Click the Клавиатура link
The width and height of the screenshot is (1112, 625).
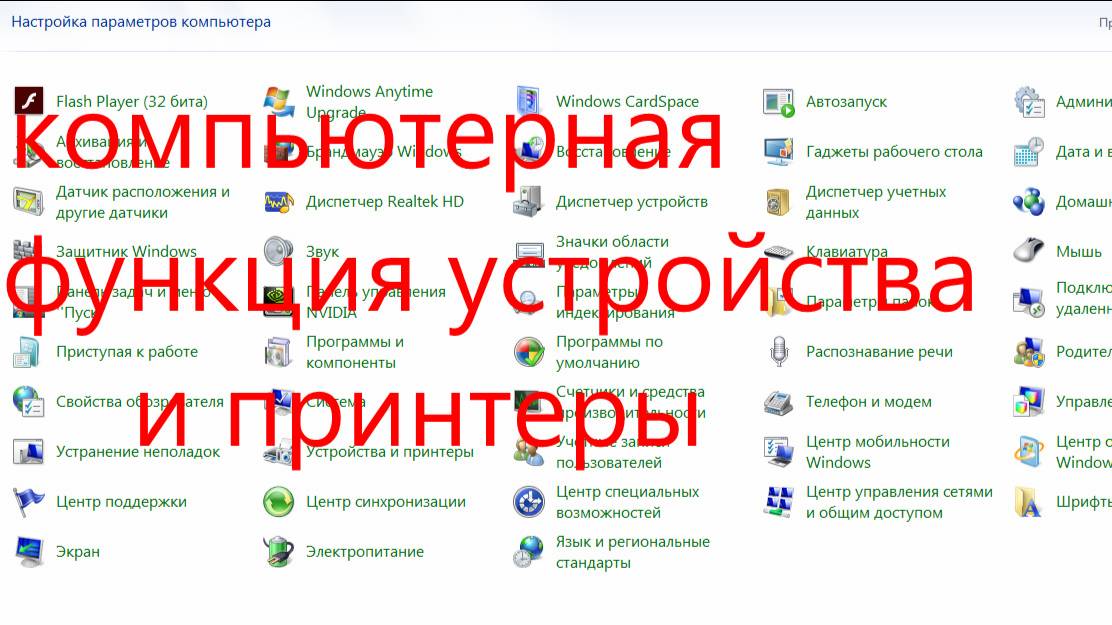[x=847, y=251]
